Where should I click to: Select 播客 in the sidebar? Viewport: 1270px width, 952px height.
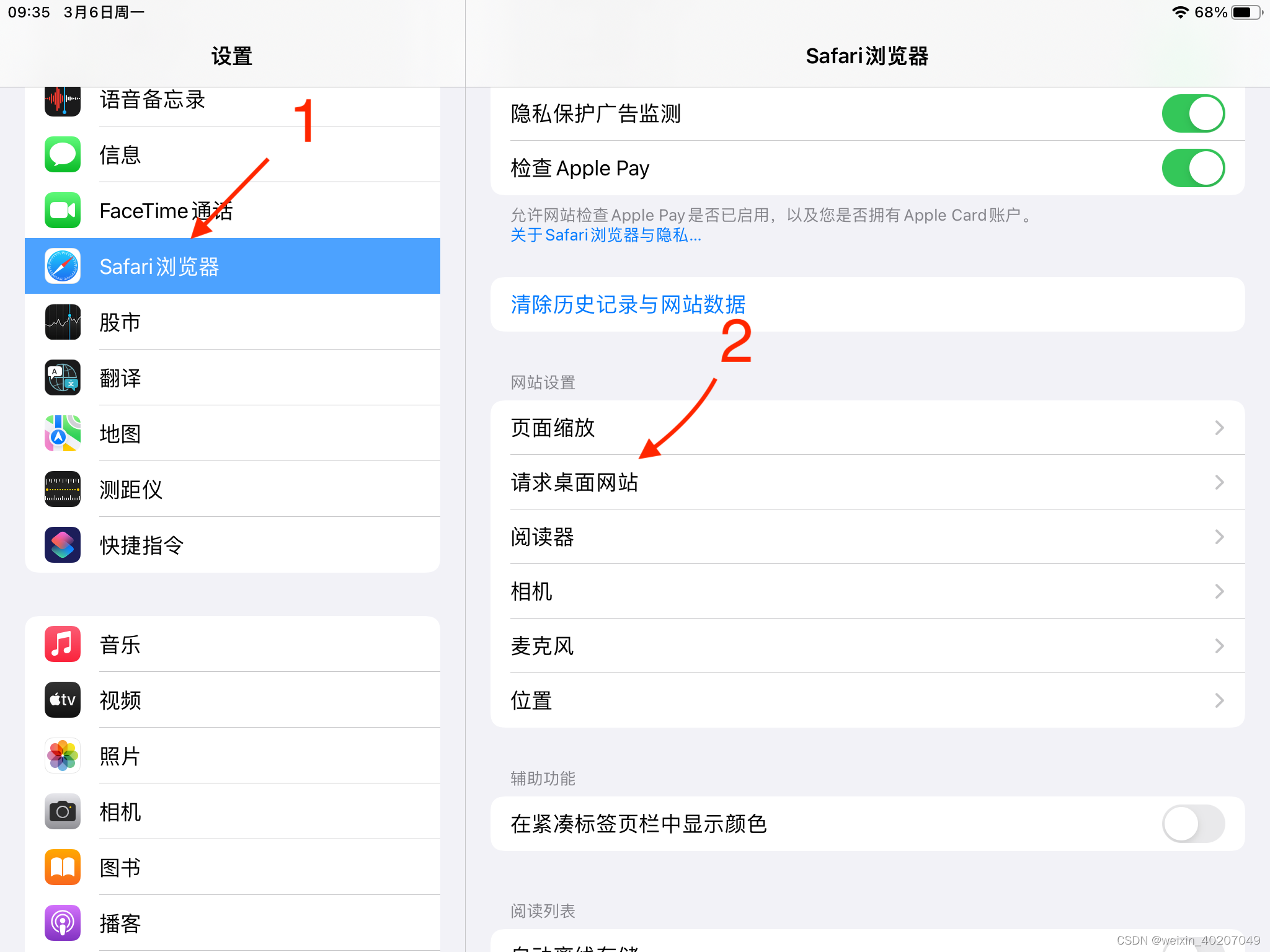pyautogui.click(x=233, y=923)
